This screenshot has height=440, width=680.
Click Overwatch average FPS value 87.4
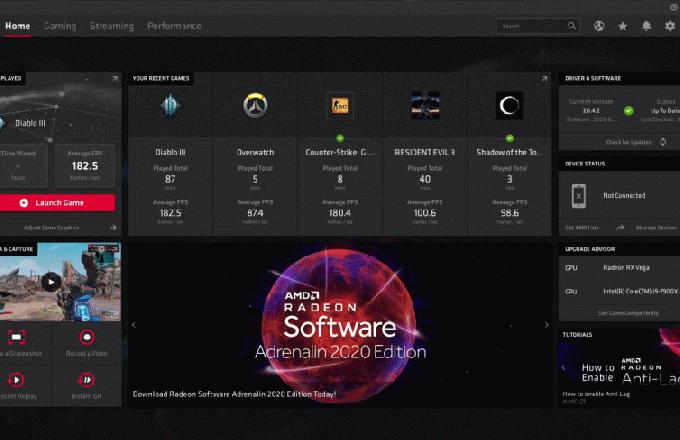pos(255,213)
